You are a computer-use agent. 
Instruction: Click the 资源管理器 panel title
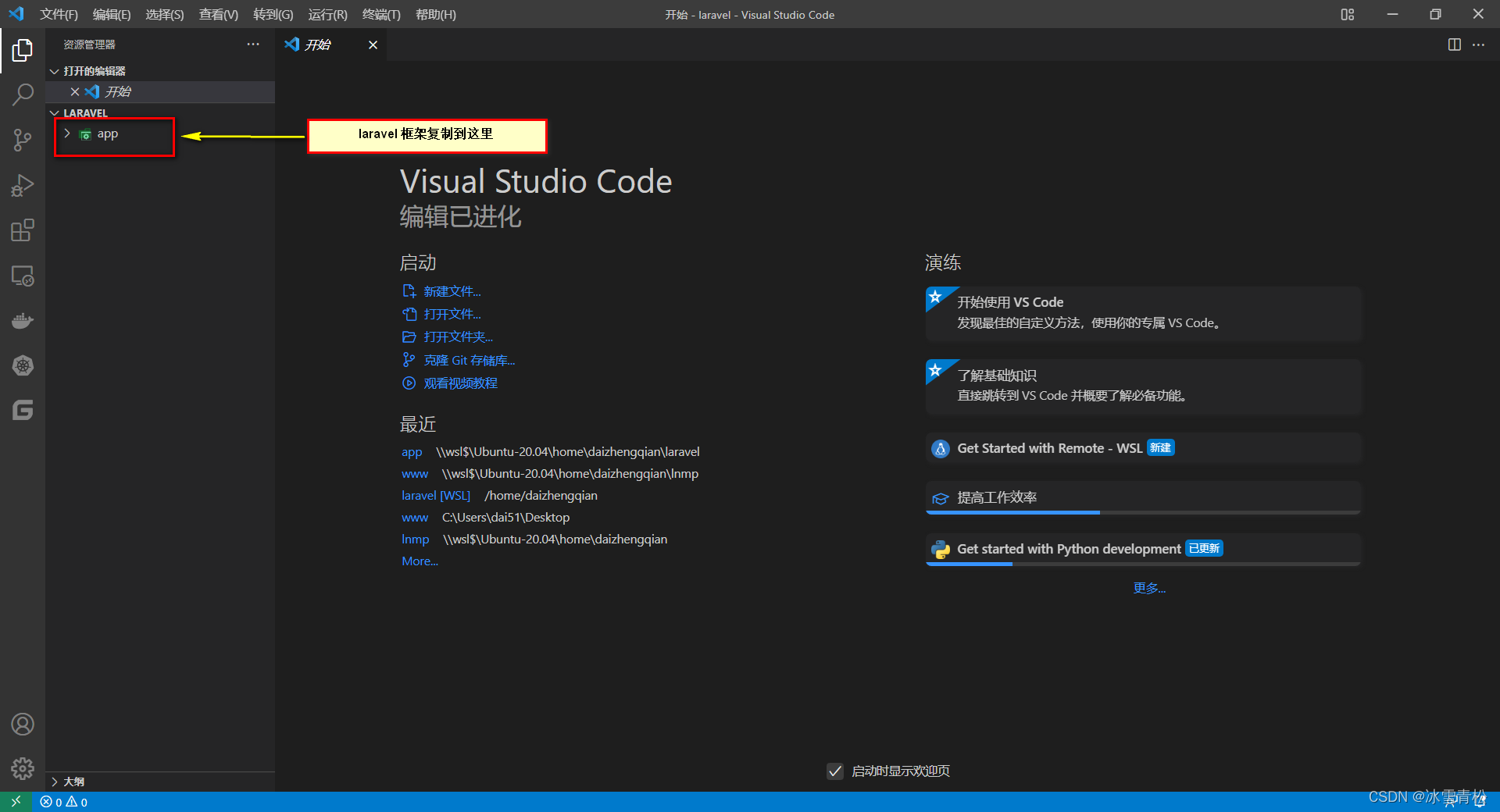(x=89, y=45)
